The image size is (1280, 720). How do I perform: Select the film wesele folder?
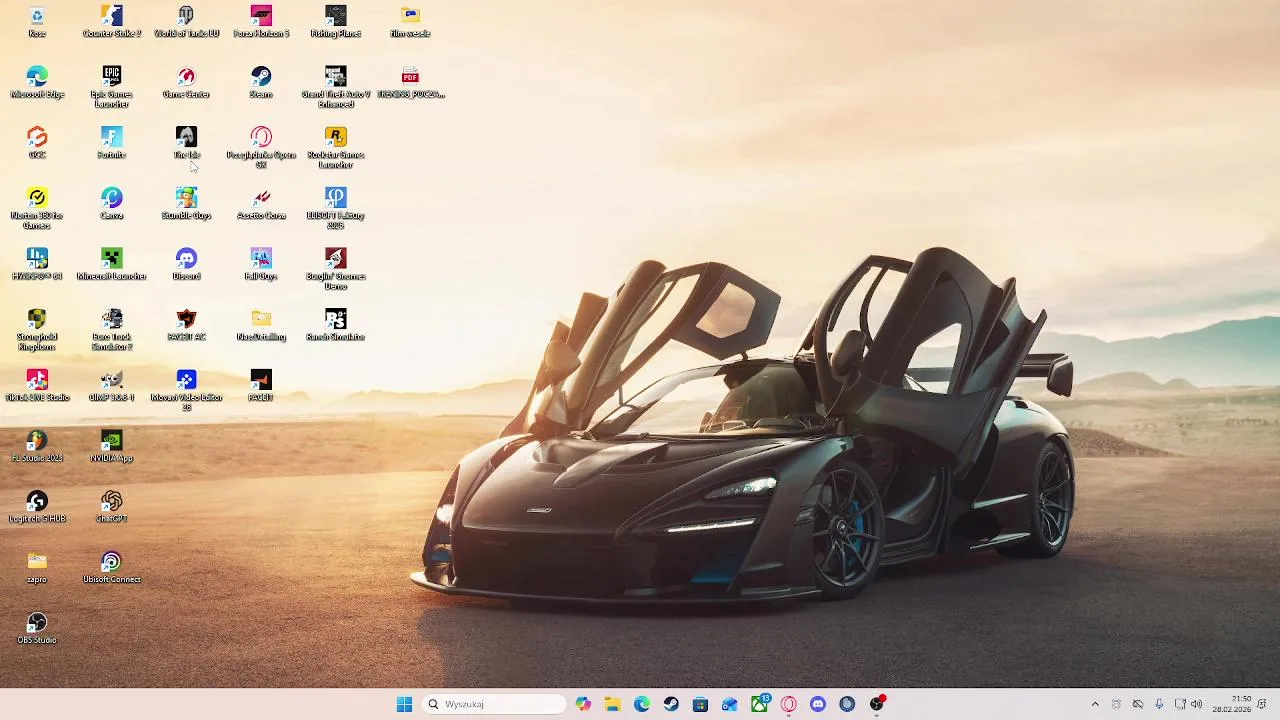[x=410, y=22]
